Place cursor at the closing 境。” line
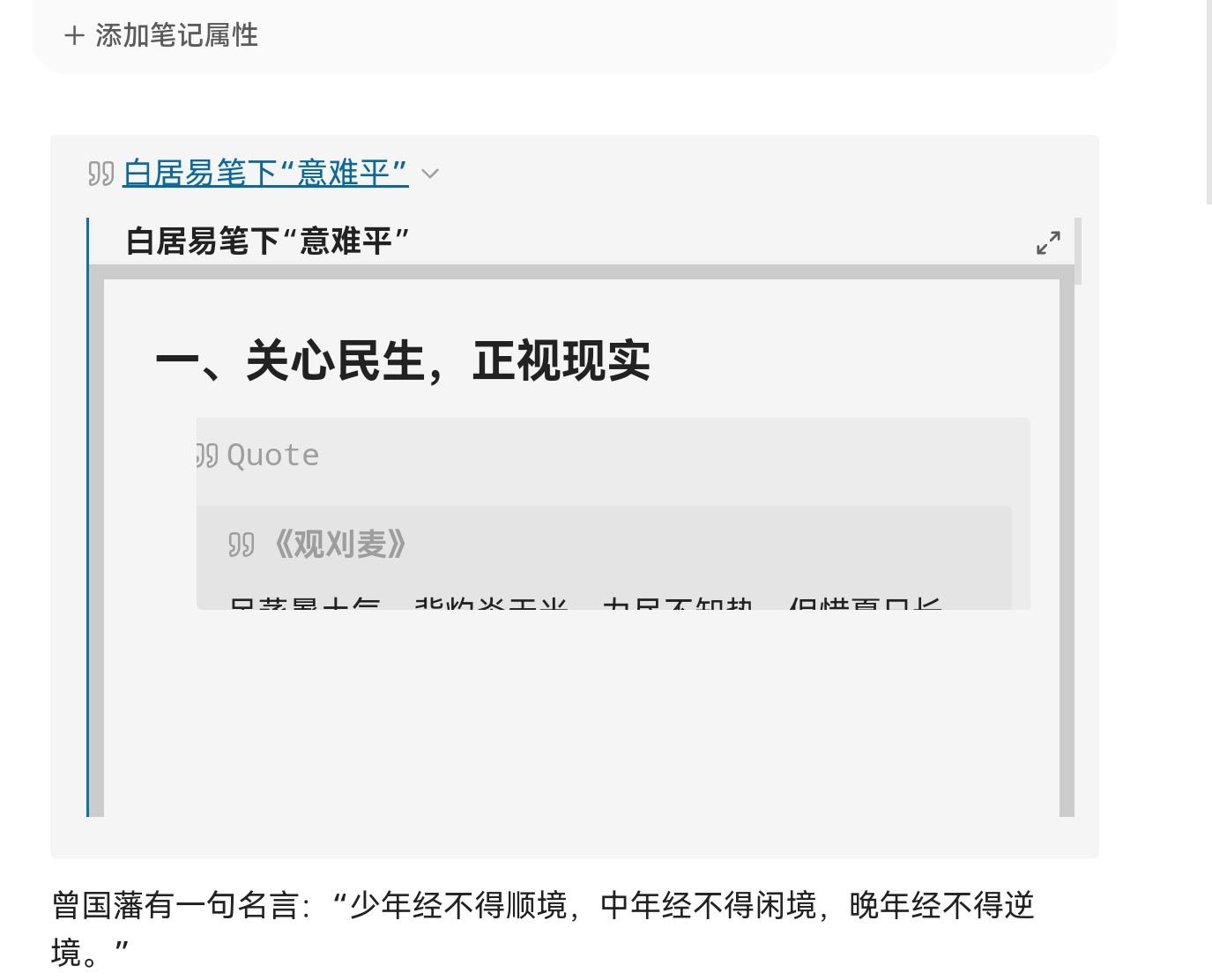The image size is (1212, 980). pos(90,954)
